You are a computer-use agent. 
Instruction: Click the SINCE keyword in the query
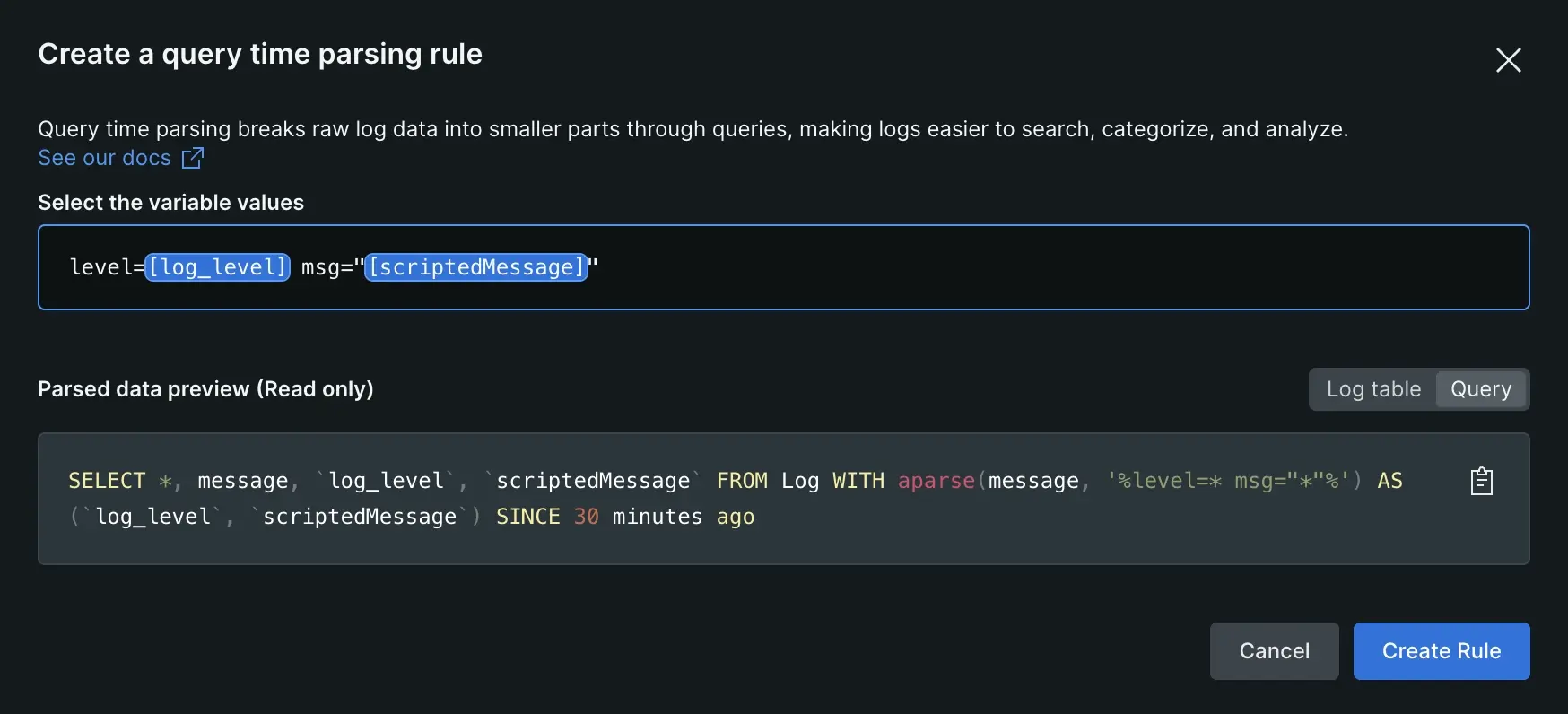[527, 517]
